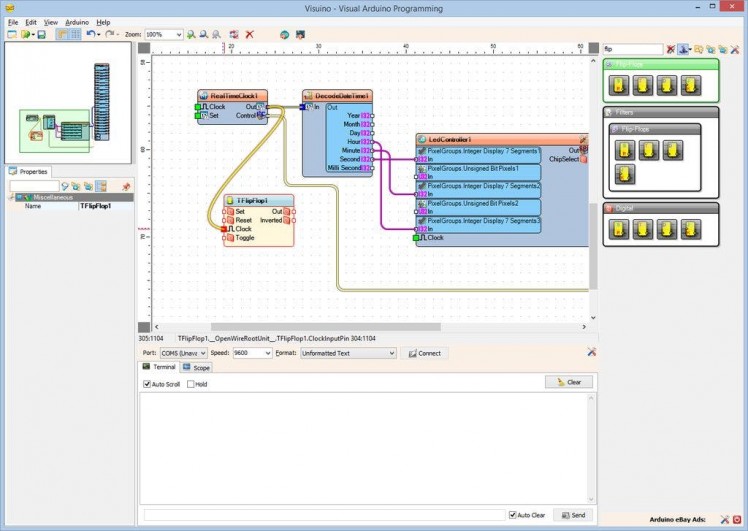
Task: Click the component search input field
Action: pos(632,48)
